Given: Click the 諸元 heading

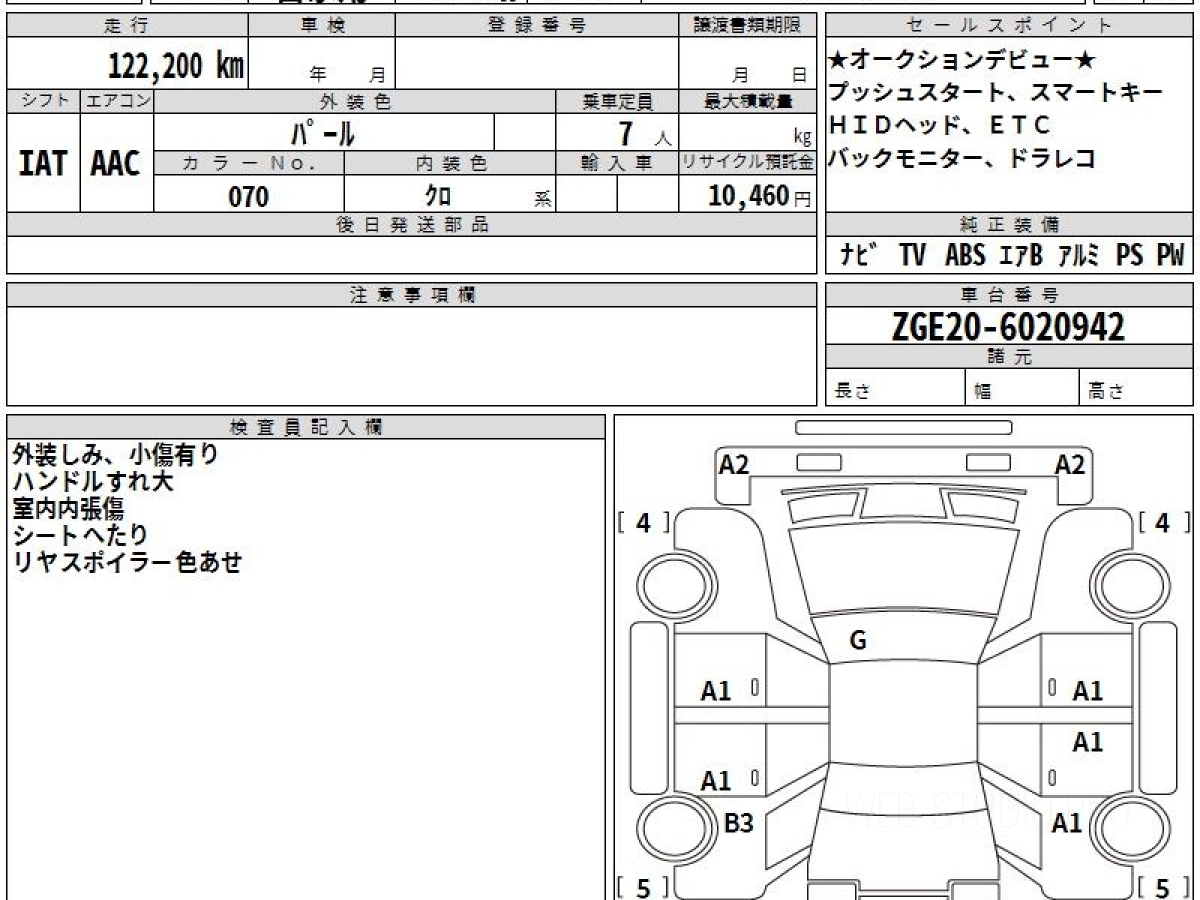Looking at the screenshot, I should pyautogui.click(x=1009, y=357).
